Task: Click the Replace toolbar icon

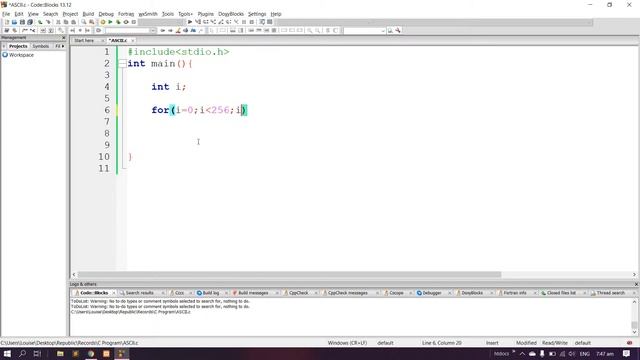Action: tap(91, 22)
